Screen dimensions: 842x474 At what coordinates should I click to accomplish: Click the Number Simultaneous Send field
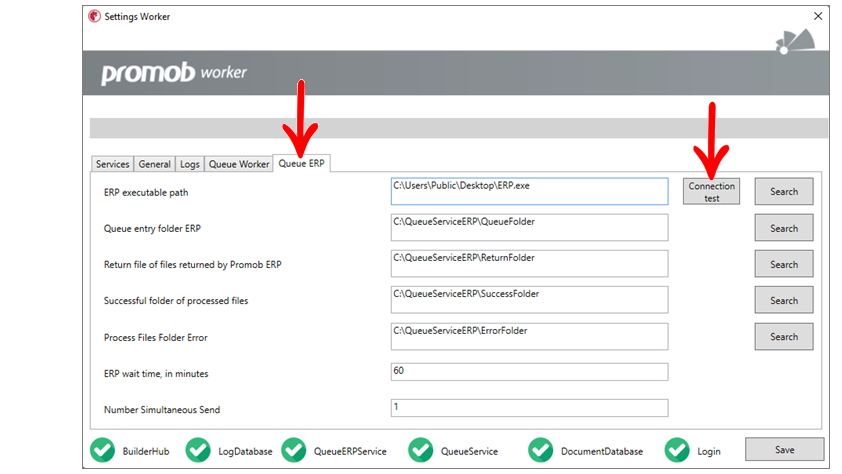click(529, 407)
